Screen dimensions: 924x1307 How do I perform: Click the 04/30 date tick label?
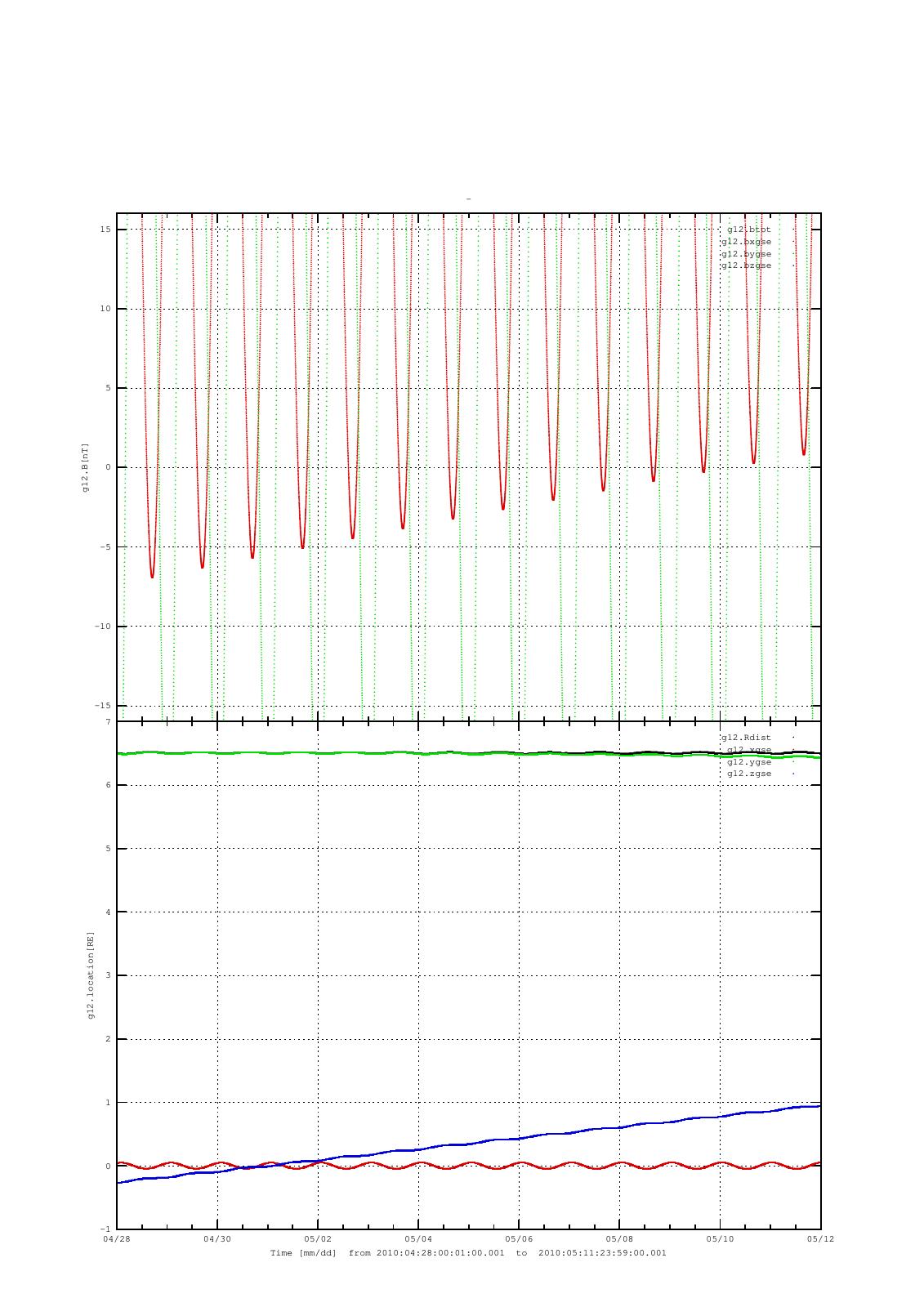click(x=217, y=1239)
